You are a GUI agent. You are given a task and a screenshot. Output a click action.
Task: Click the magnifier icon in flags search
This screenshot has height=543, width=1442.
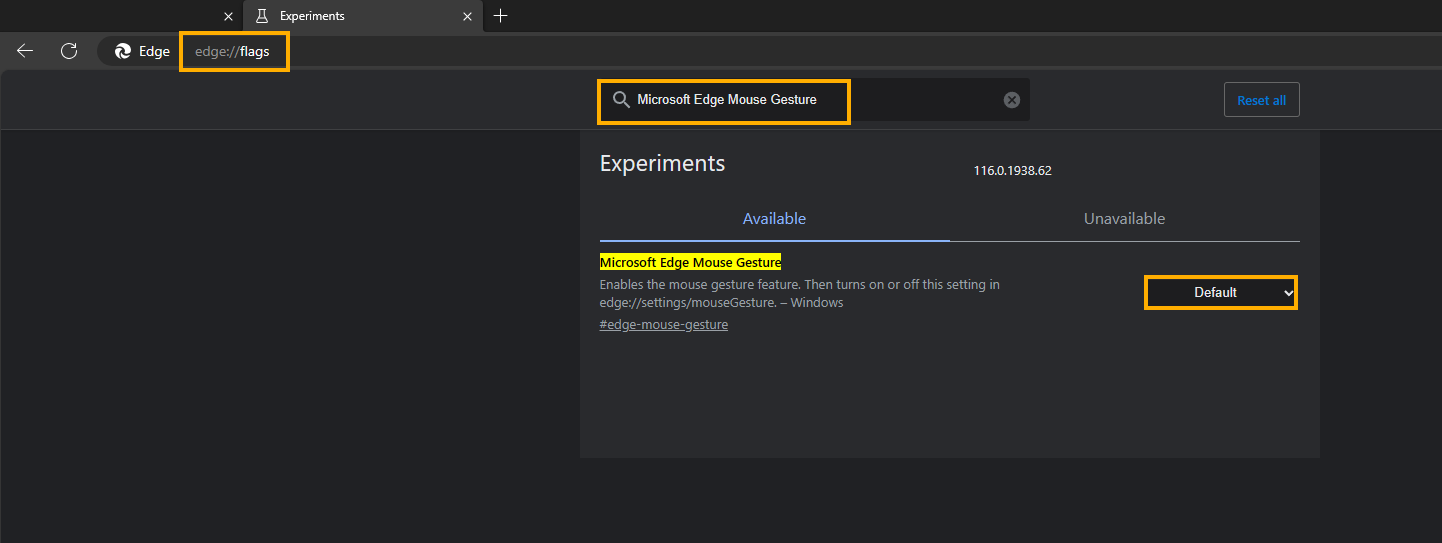[x=621, y=100]
